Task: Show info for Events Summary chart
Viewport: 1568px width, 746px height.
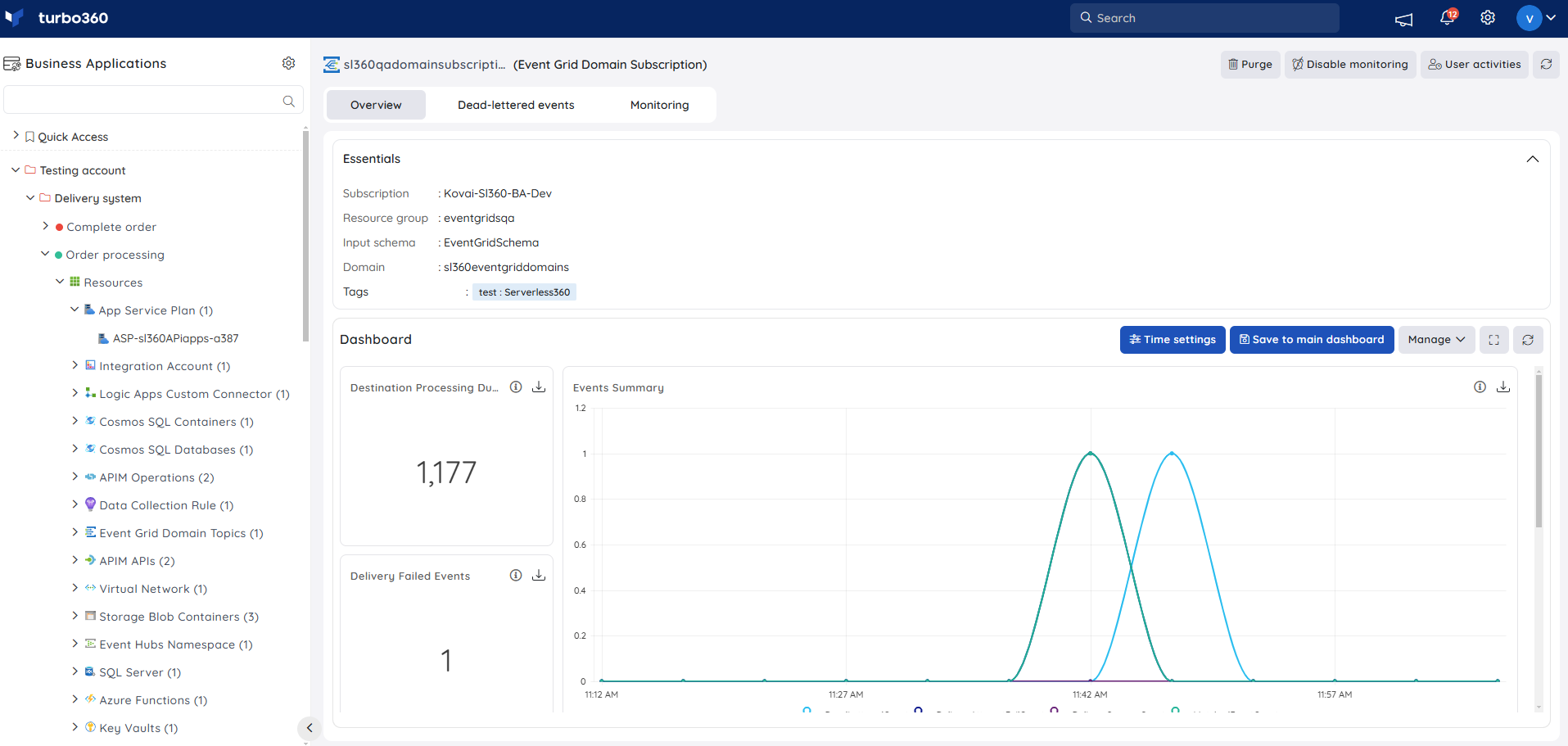Action: click(x=1480, y=387)
